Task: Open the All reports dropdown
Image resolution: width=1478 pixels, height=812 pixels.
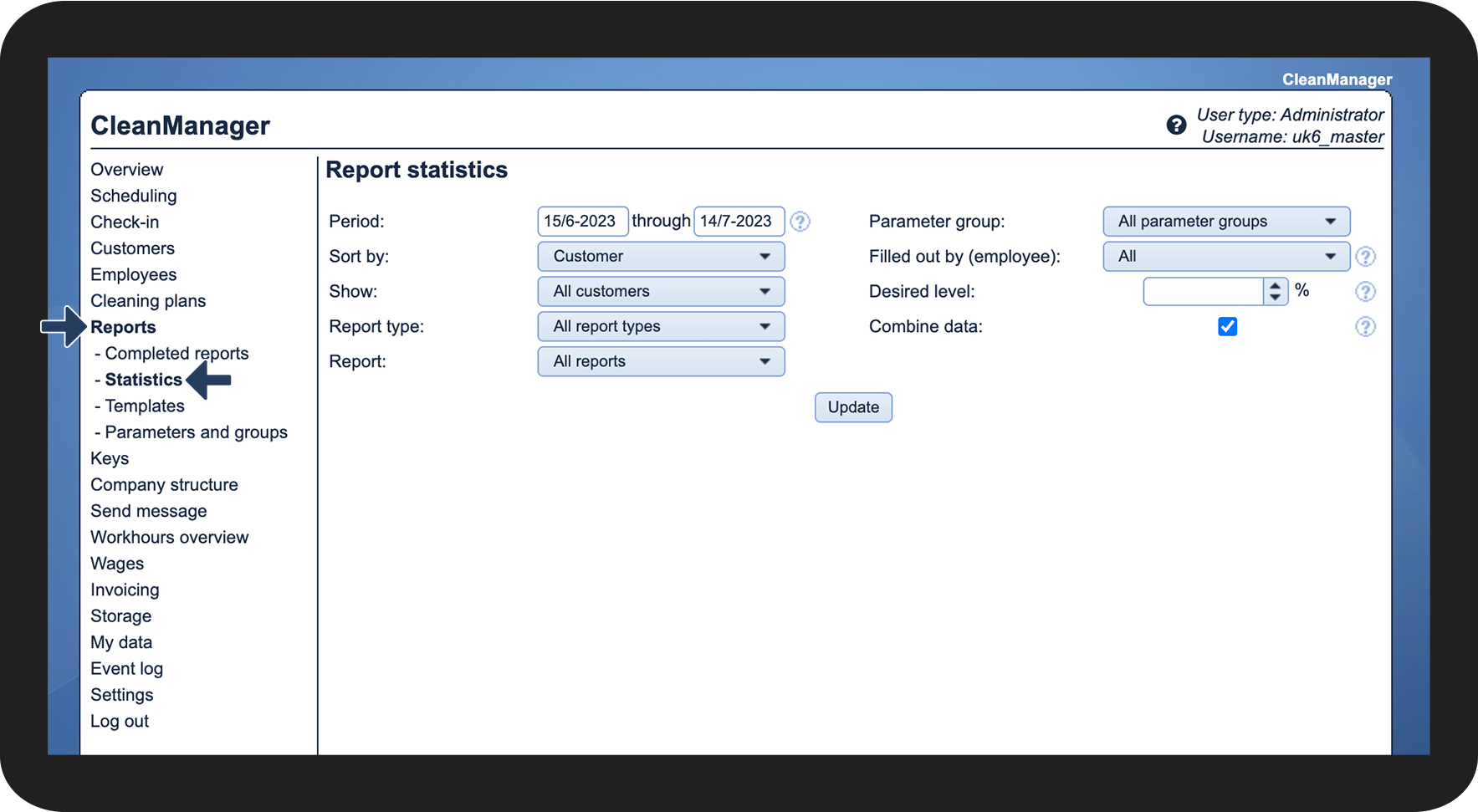Action: click(x=661, y=362)
